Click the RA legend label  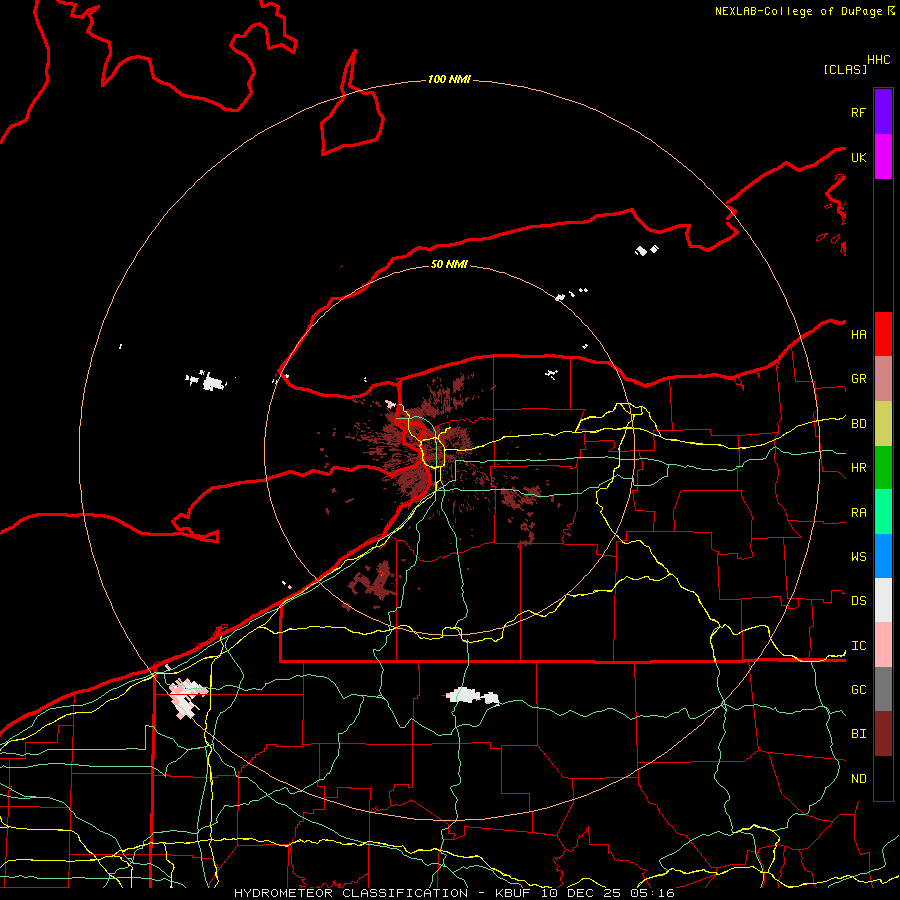(858, 513)
